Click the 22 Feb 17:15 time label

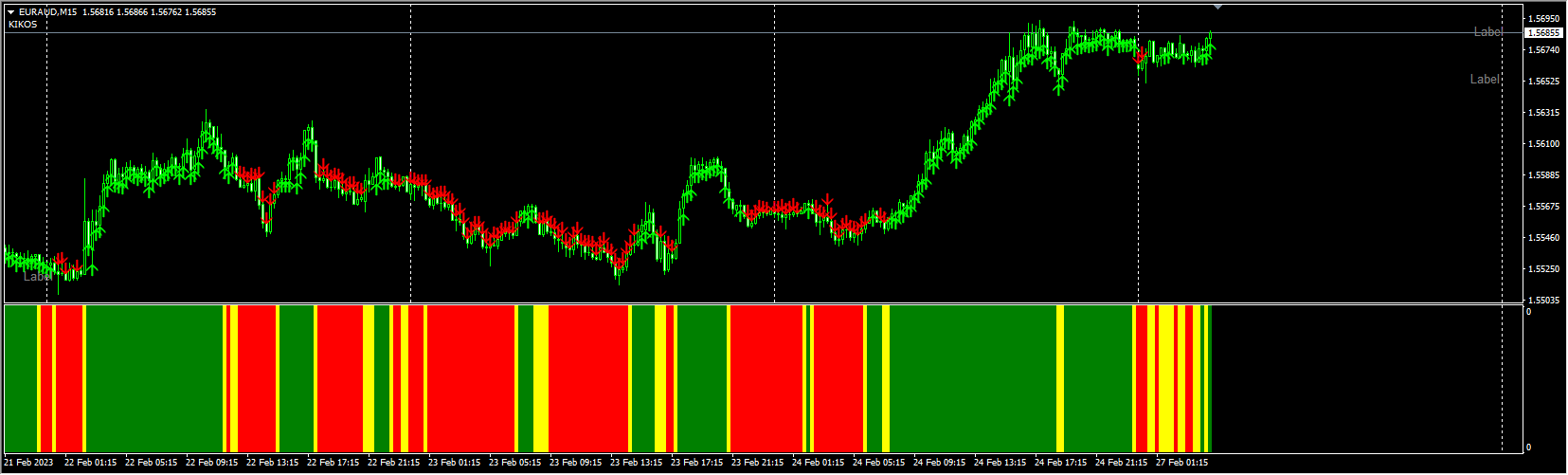(333, 464)
